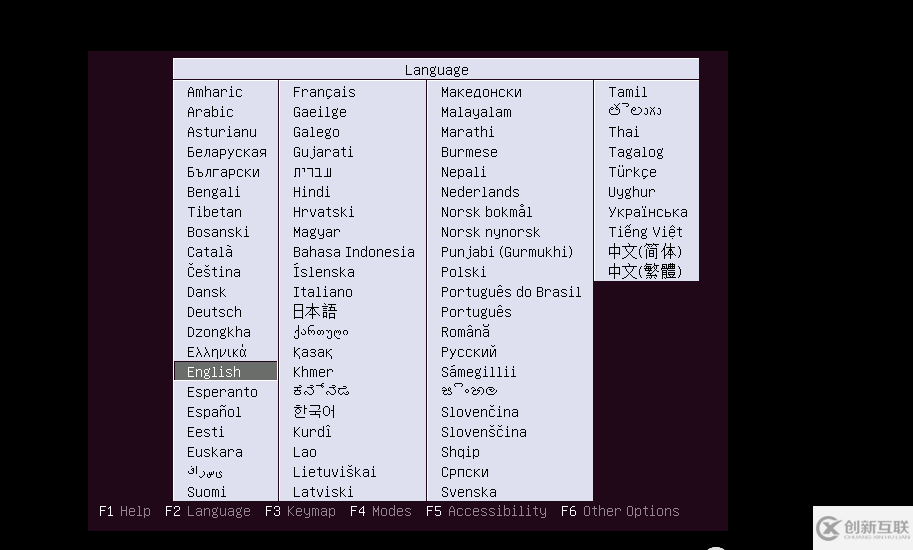Open F3 Keymap option

300,511
